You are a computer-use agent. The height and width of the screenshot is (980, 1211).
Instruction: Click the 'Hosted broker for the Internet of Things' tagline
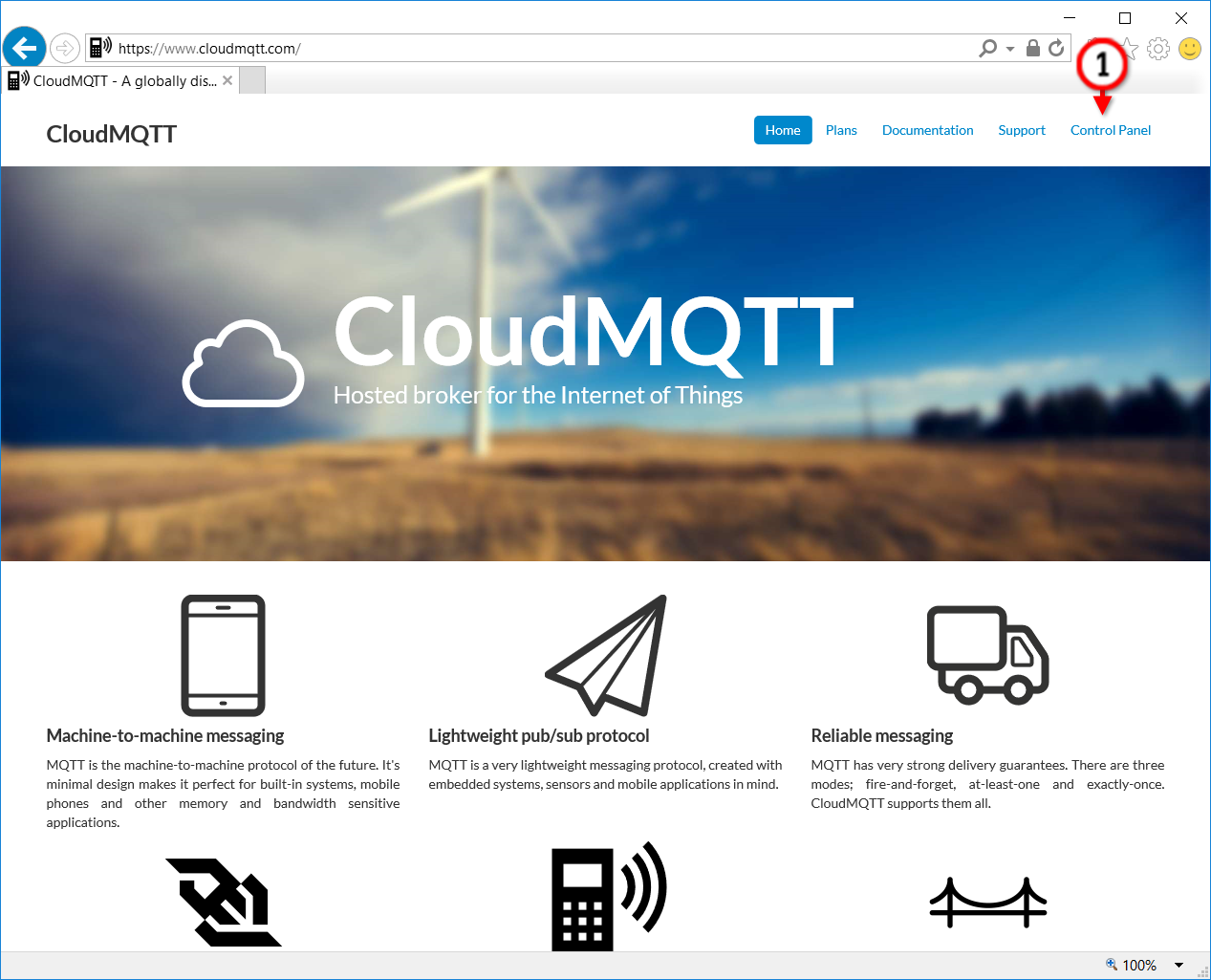538,396
